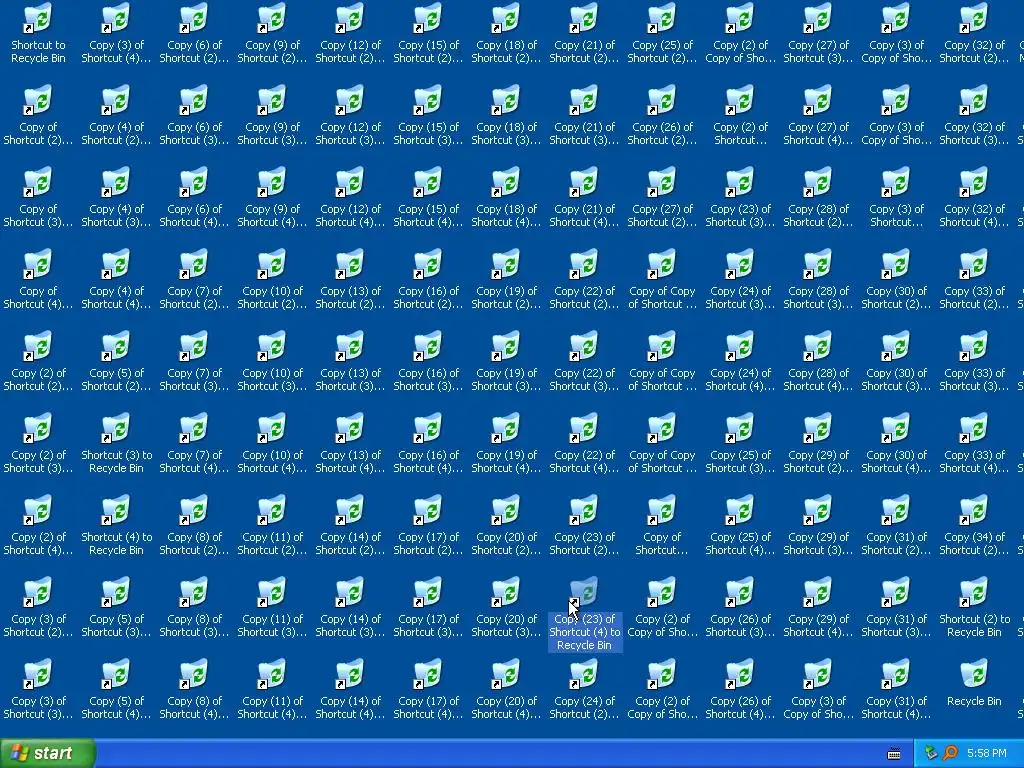Image resolution: width=1024 pixels, height=768 pixels.
Task: Select Copy (4) of Shortcut (2) icon
Action: click(116, 116)
